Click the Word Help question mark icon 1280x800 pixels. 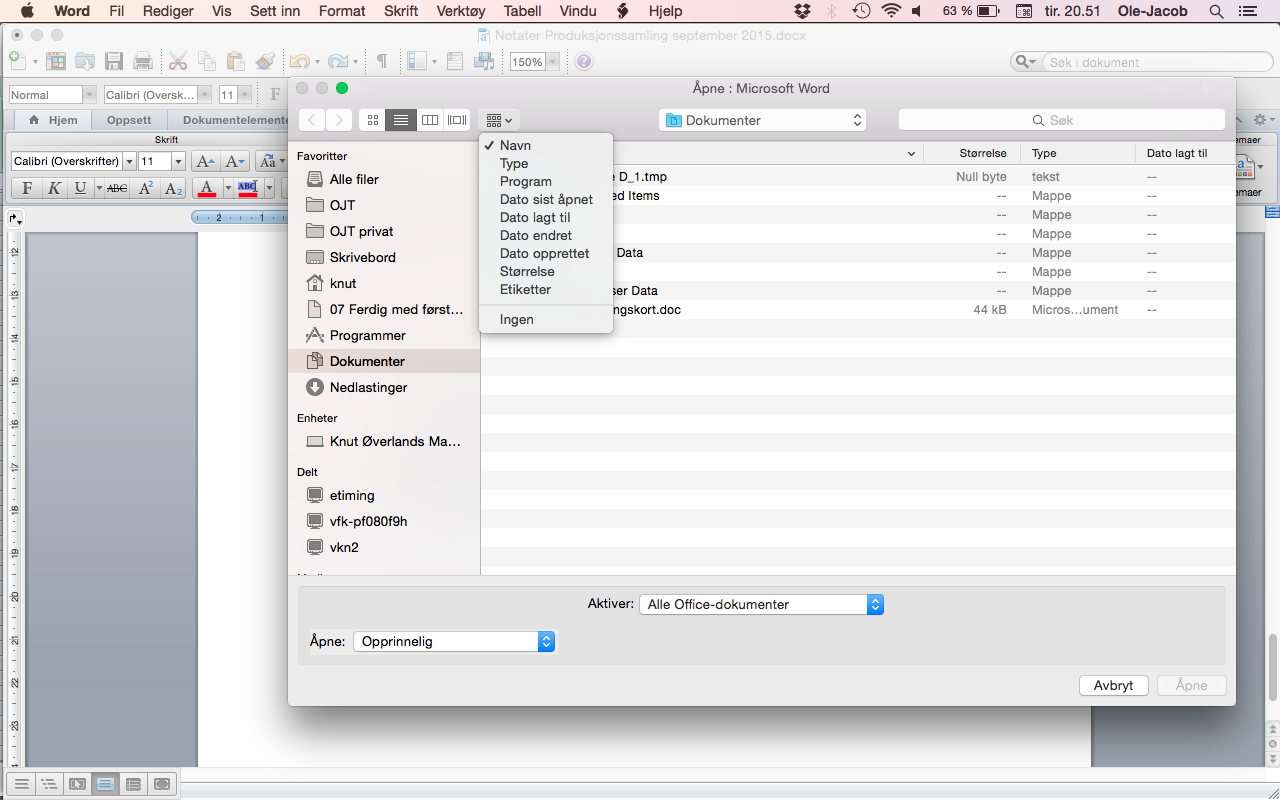(584, 61)
